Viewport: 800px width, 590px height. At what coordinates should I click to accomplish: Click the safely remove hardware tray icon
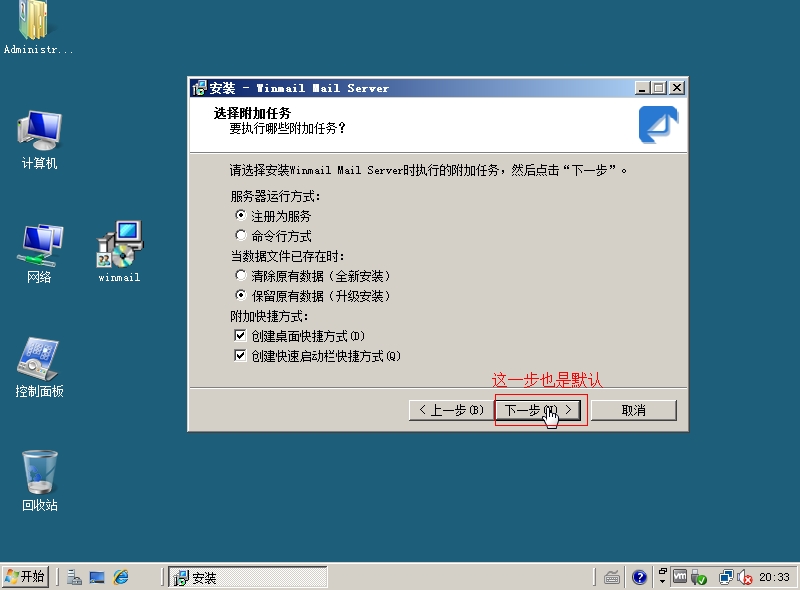click(698, 577)
